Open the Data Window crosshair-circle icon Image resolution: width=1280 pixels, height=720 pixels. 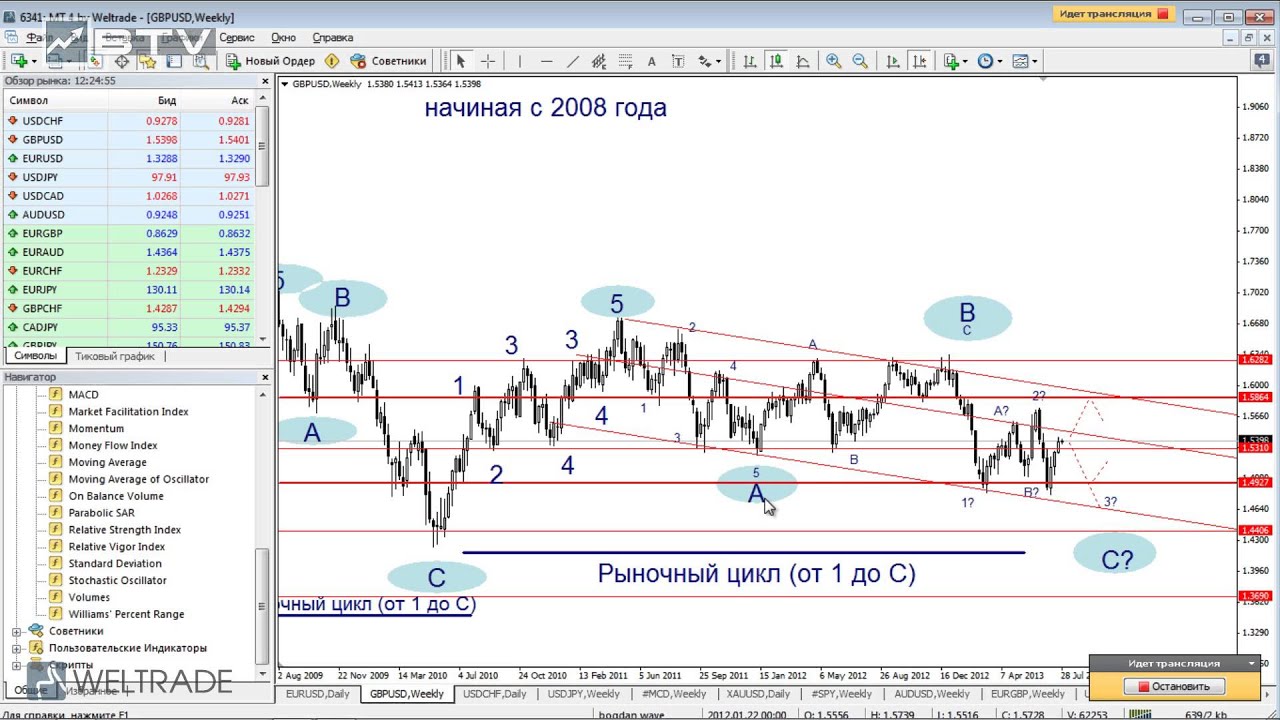pyautogui.click(x=122, y=61)
